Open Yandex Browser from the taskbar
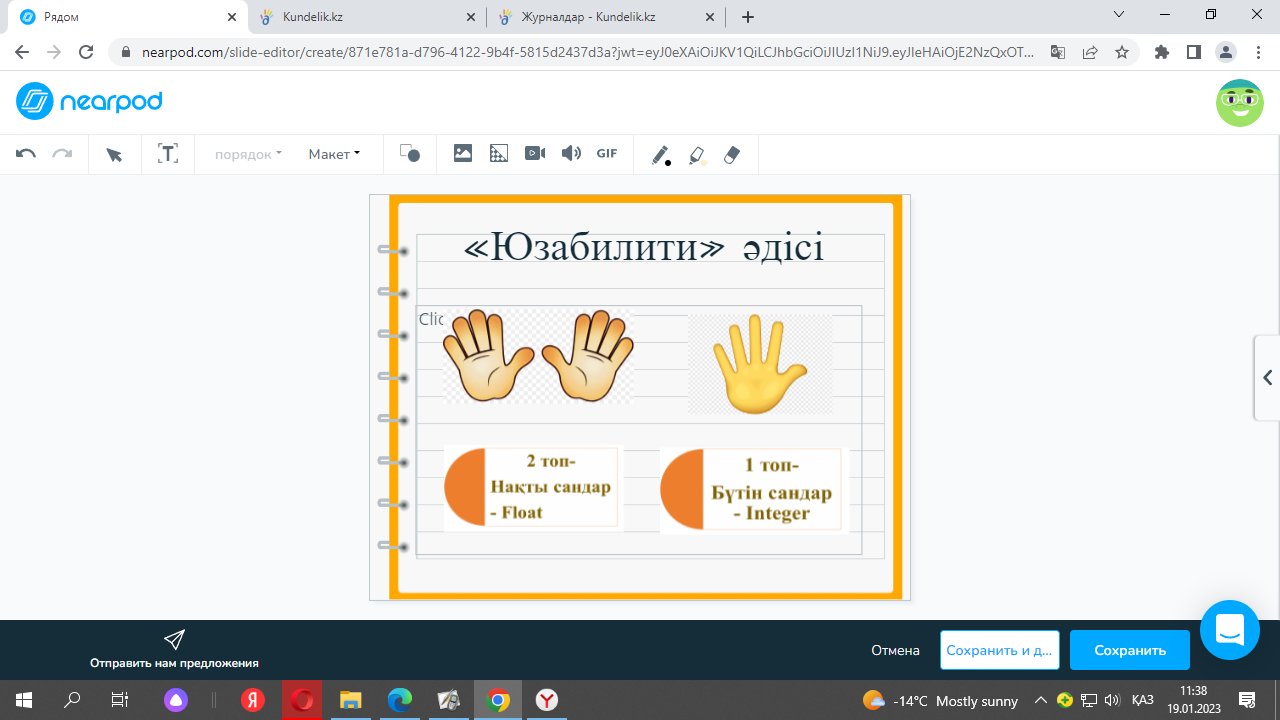1280x720 pixels. (547, 700)
